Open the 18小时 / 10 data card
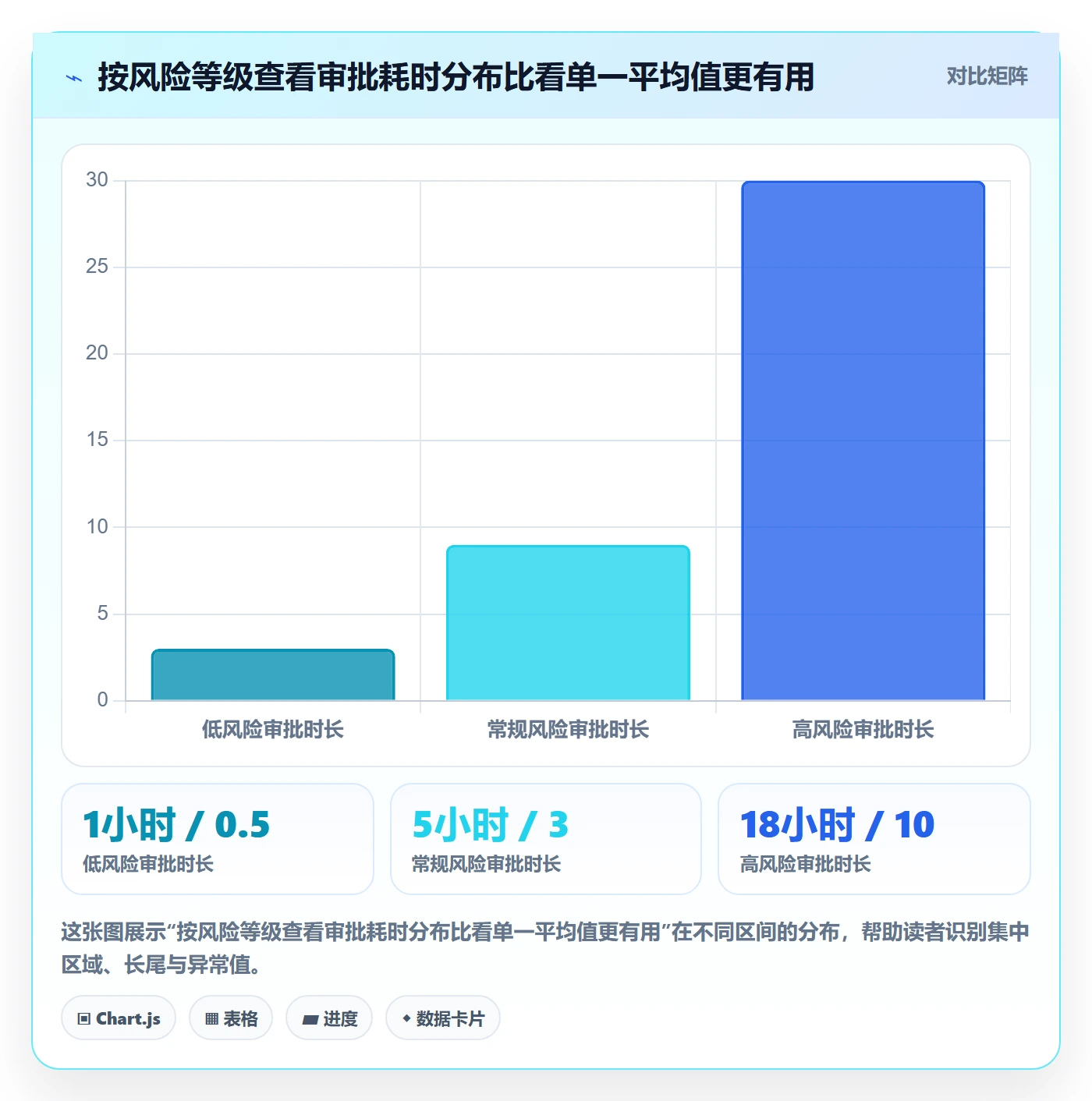The image size is (1092, 1101). pyautogui.click(x=874, y=839)
